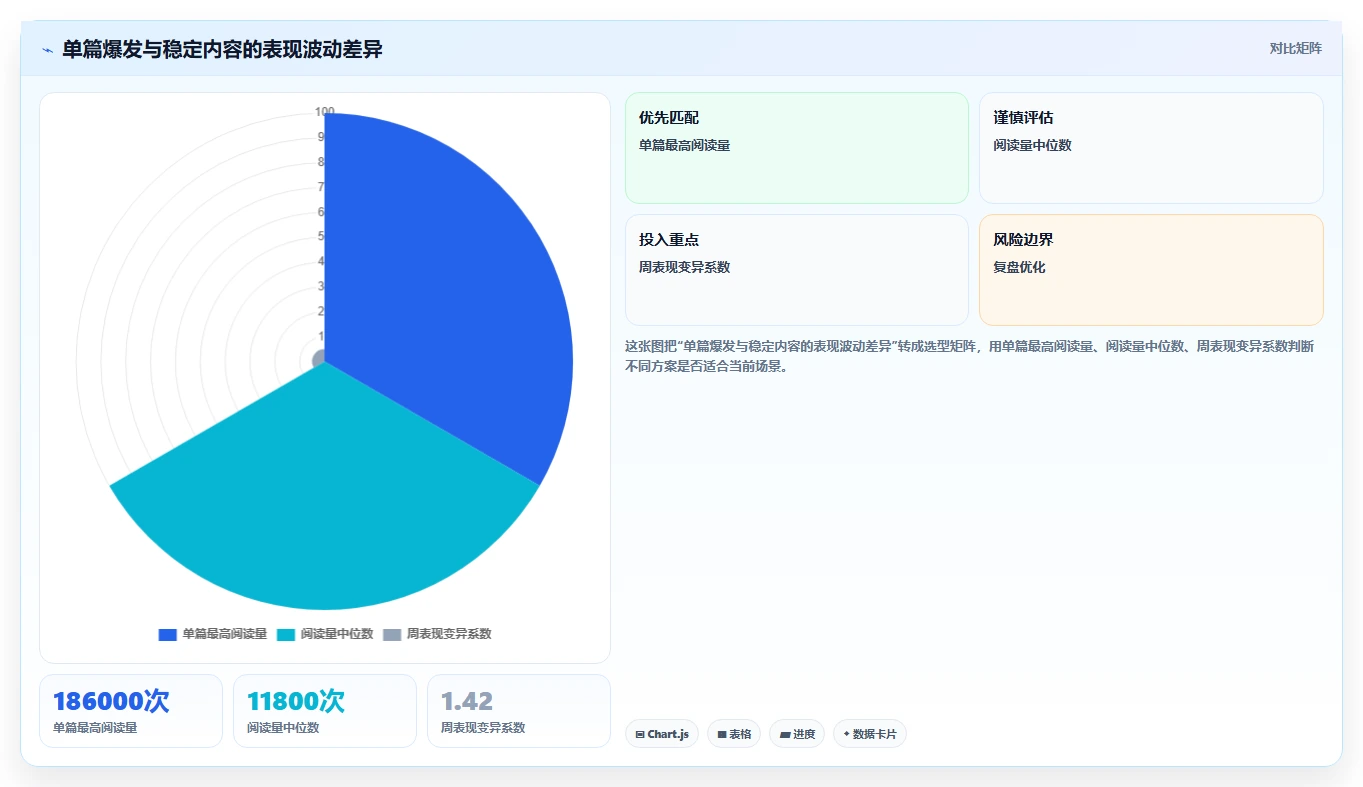Open the 谨慎评估 card
Screen dimensions: 1363x787
pyautogui.click(x=1151, y=148)
